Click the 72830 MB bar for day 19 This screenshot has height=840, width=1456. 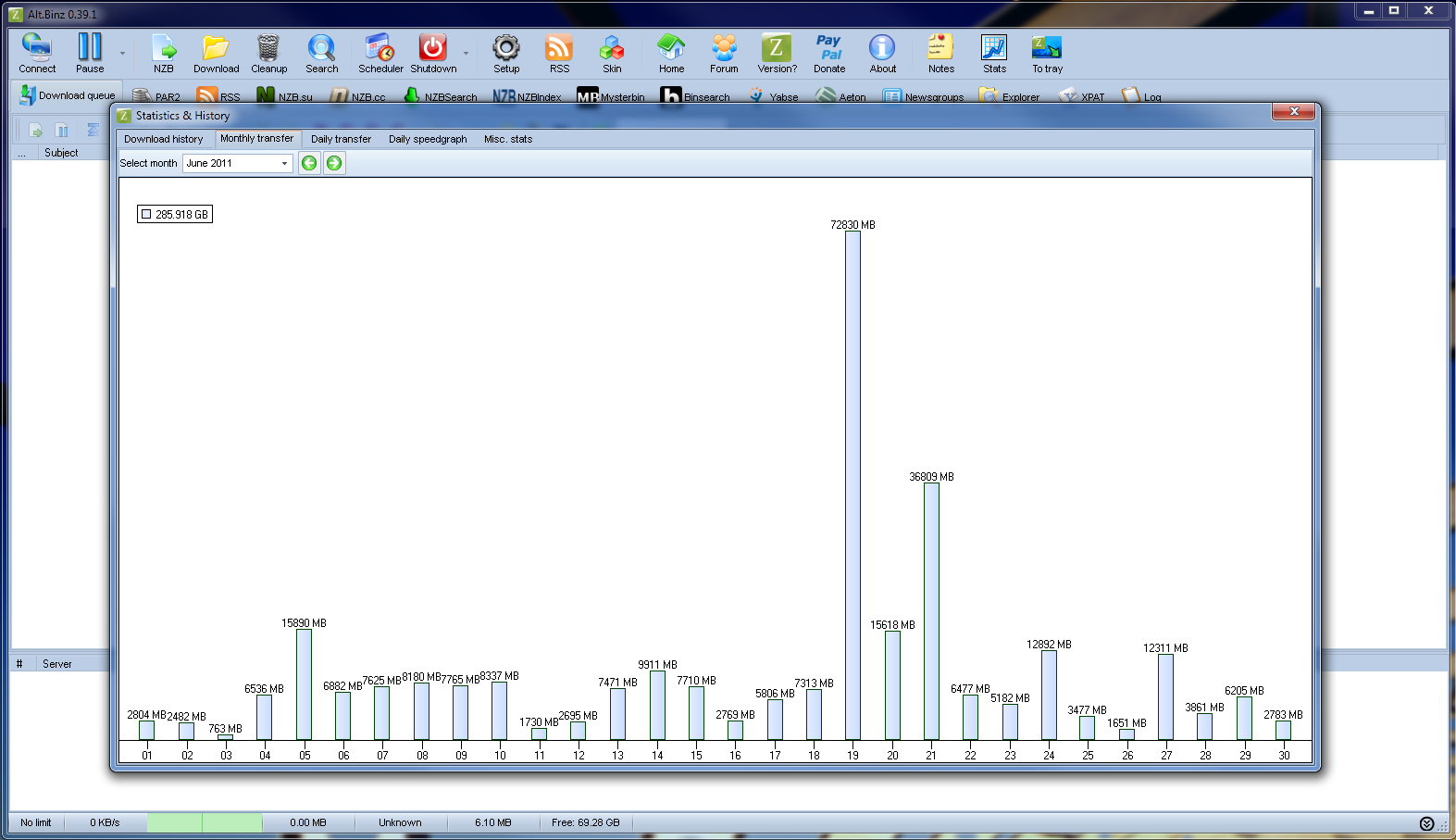pos(852,485)
